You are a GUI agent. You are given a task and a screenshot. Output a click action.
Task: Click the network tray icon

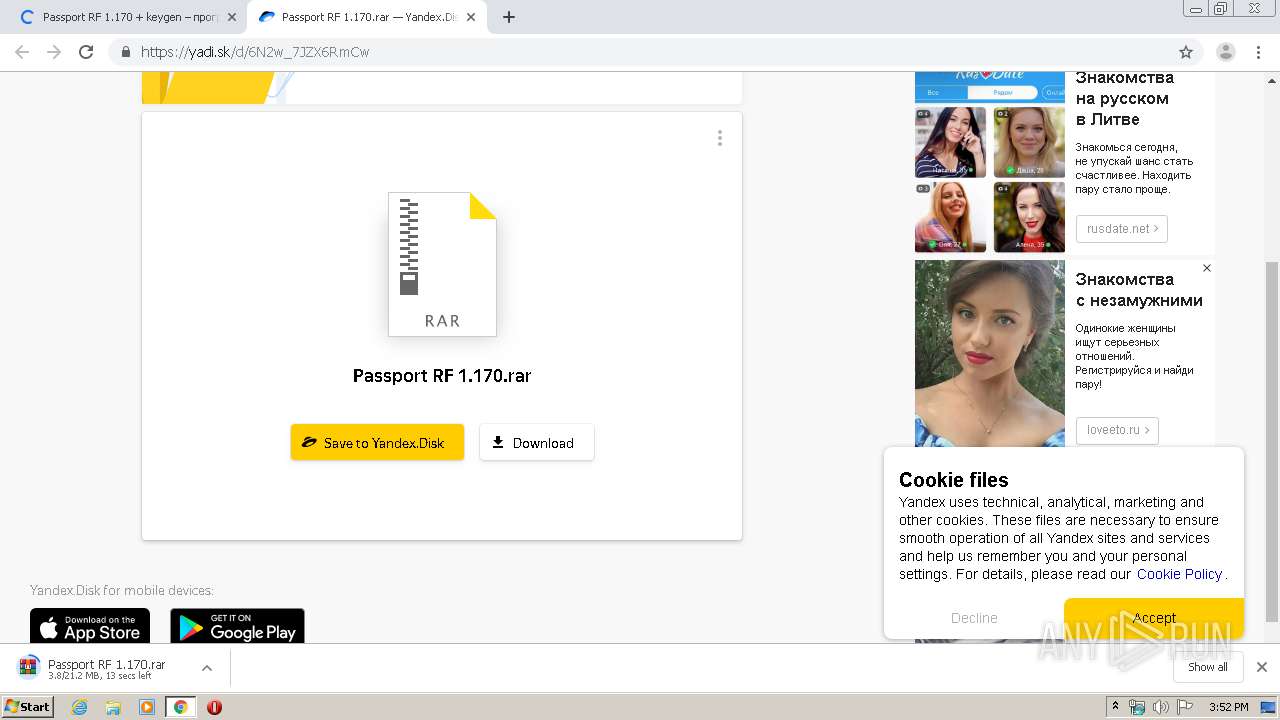point(1137,707)
